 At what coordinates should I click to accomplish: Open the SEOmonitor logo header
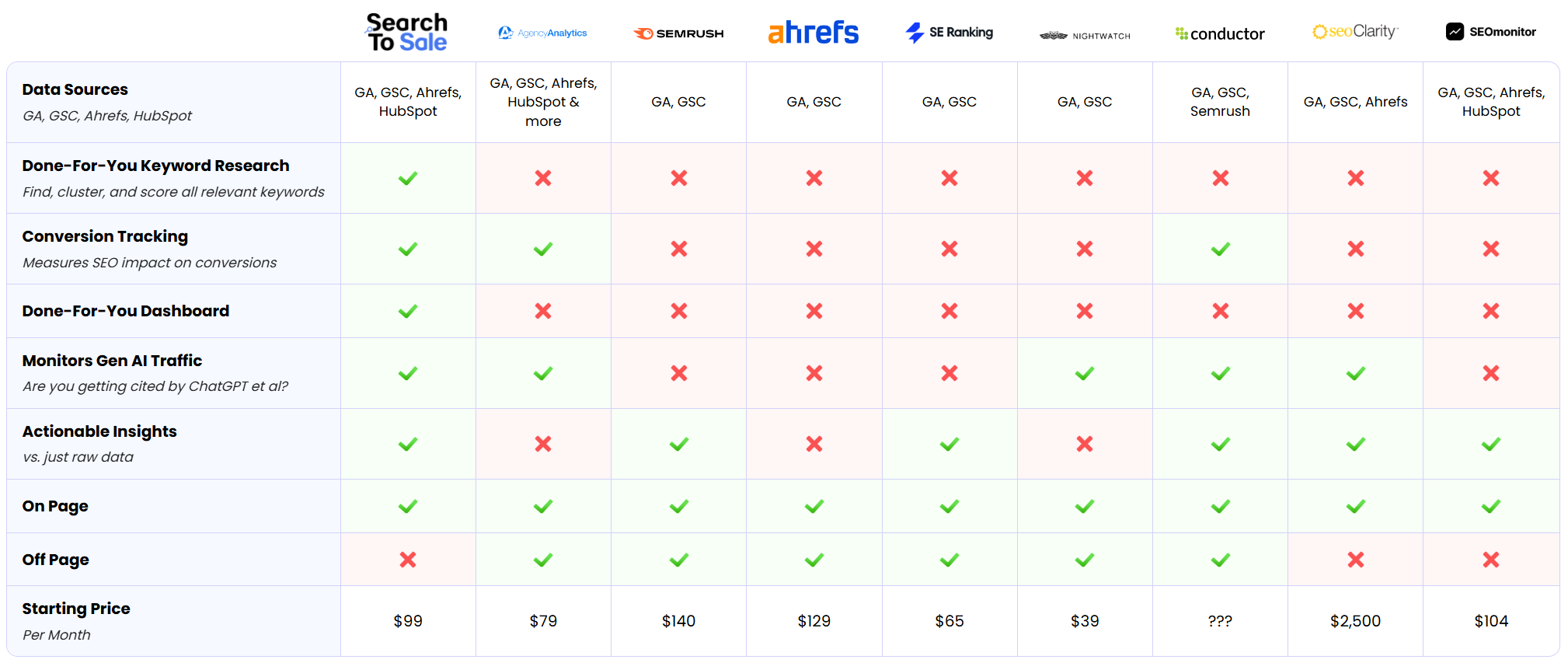pos(1490,32)
